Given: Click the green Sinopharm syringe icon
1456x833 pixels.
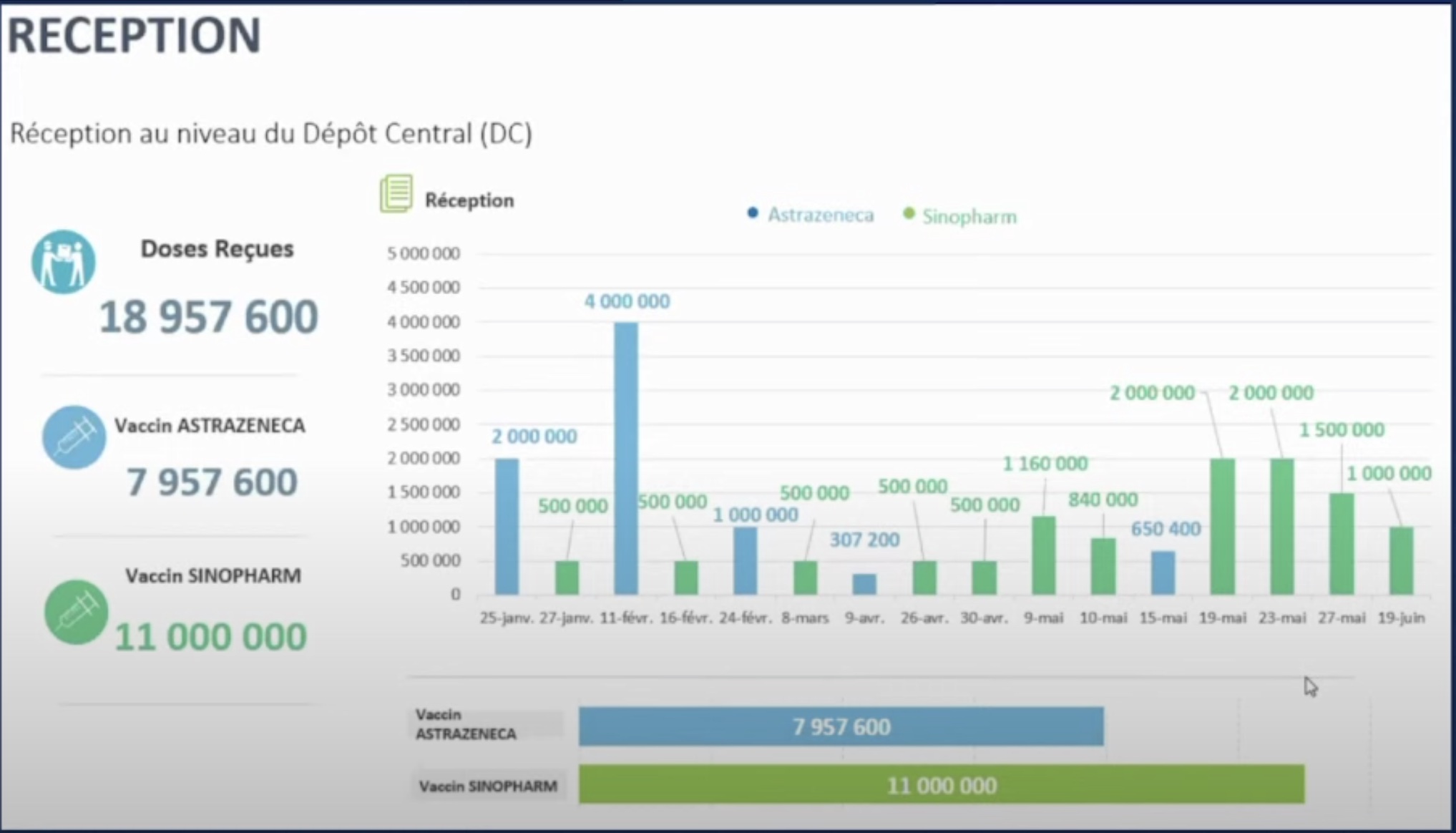Looking at the screenshot, I should pyautogui.click(x=76, y=613).
